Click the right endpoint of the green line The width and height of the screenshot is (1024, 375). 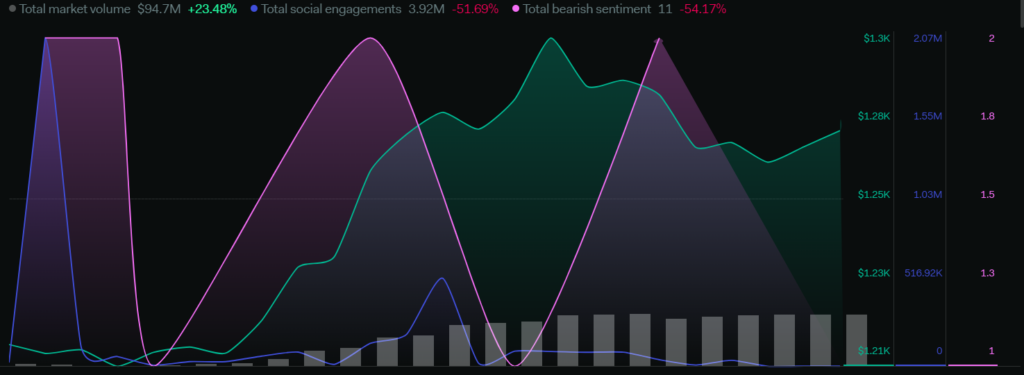click(840, 131)
